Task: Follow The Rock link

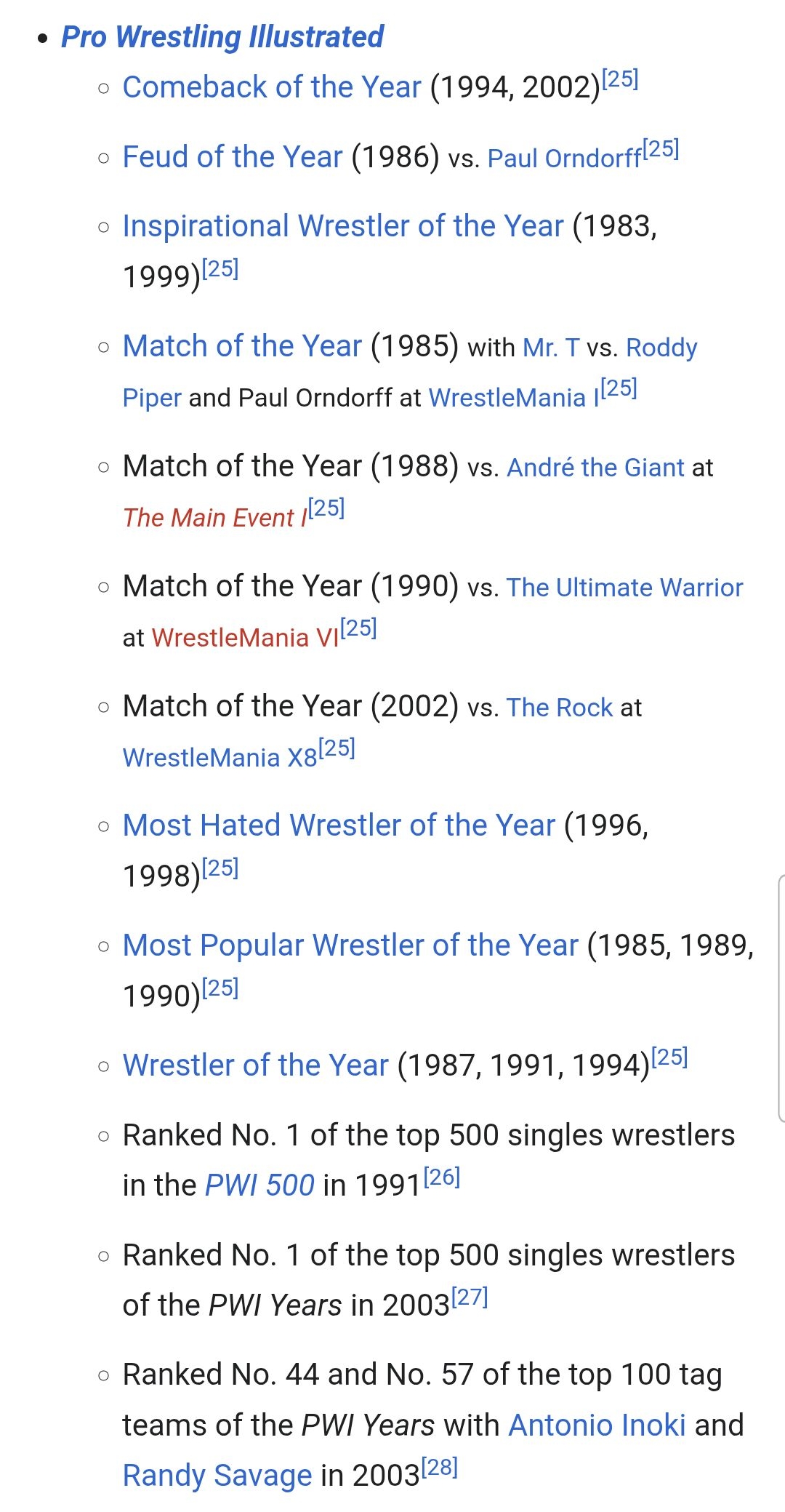Action: [560, 708]
